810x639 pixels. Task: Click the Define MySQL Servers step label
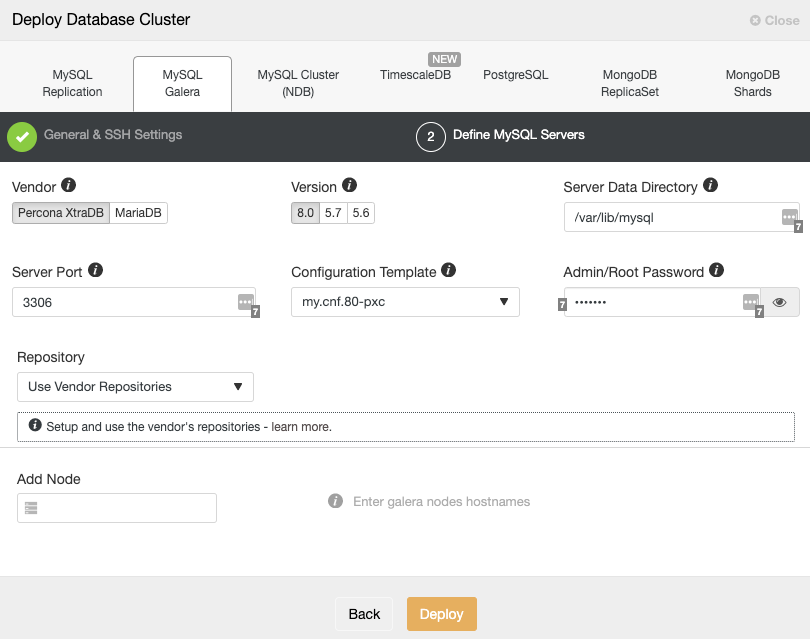click(519, 135)
